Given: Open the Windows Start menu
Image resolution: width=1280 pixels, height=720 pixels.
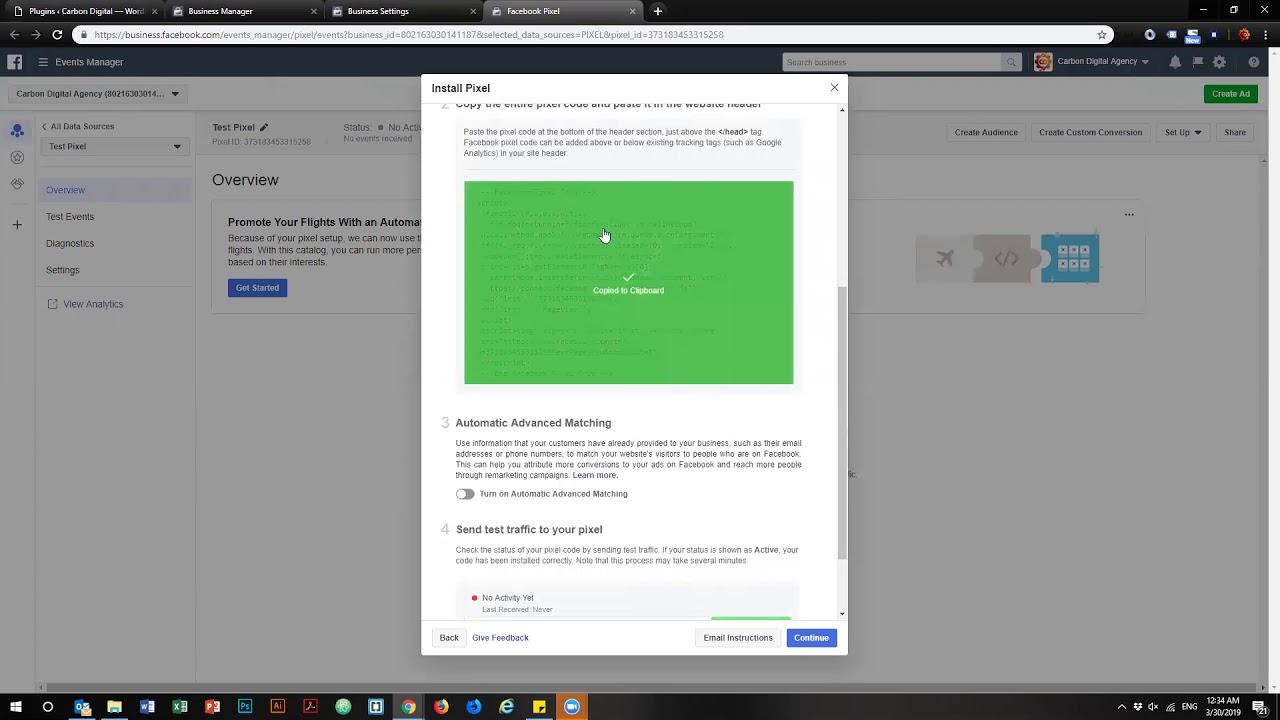Looking at the screenshot, I should (15, 707).
